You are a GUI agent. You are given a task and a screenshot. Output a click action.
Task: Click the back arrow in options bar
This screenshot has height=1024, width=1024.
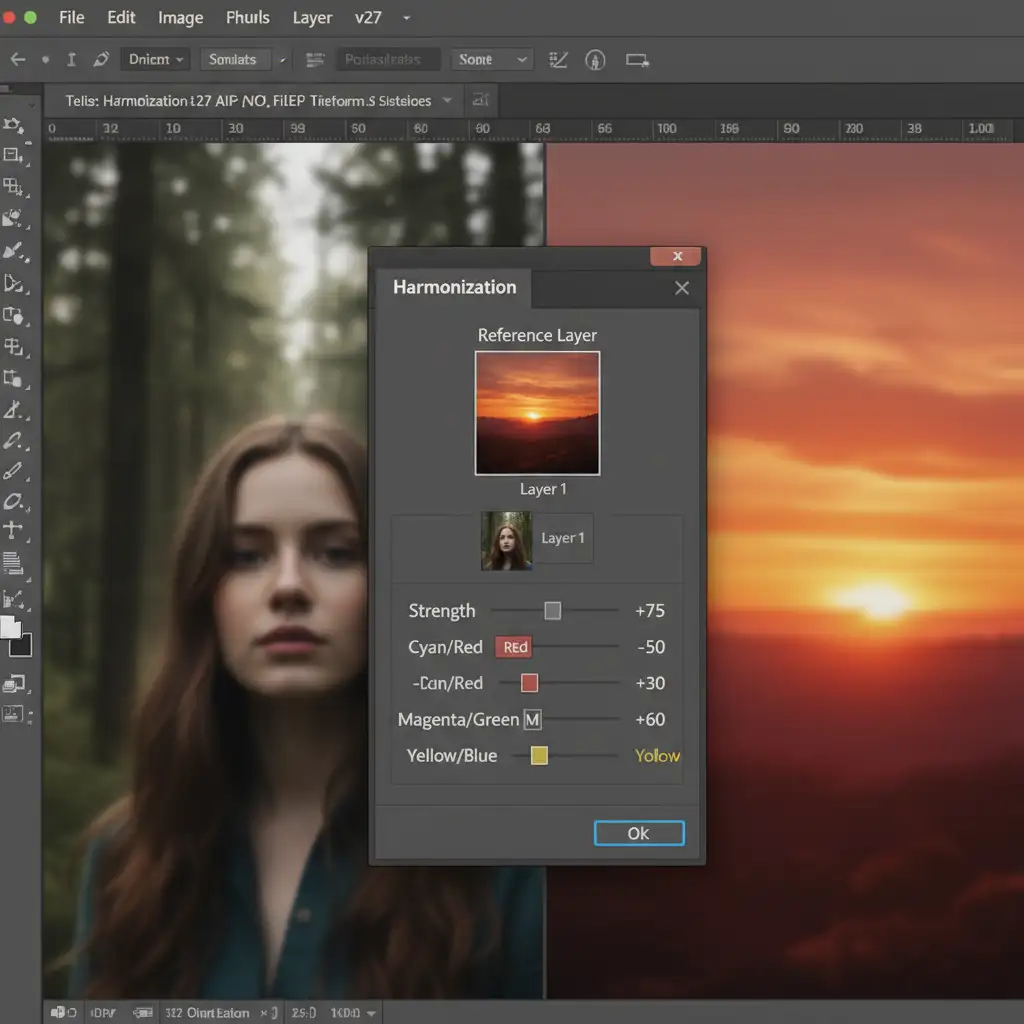17,60
